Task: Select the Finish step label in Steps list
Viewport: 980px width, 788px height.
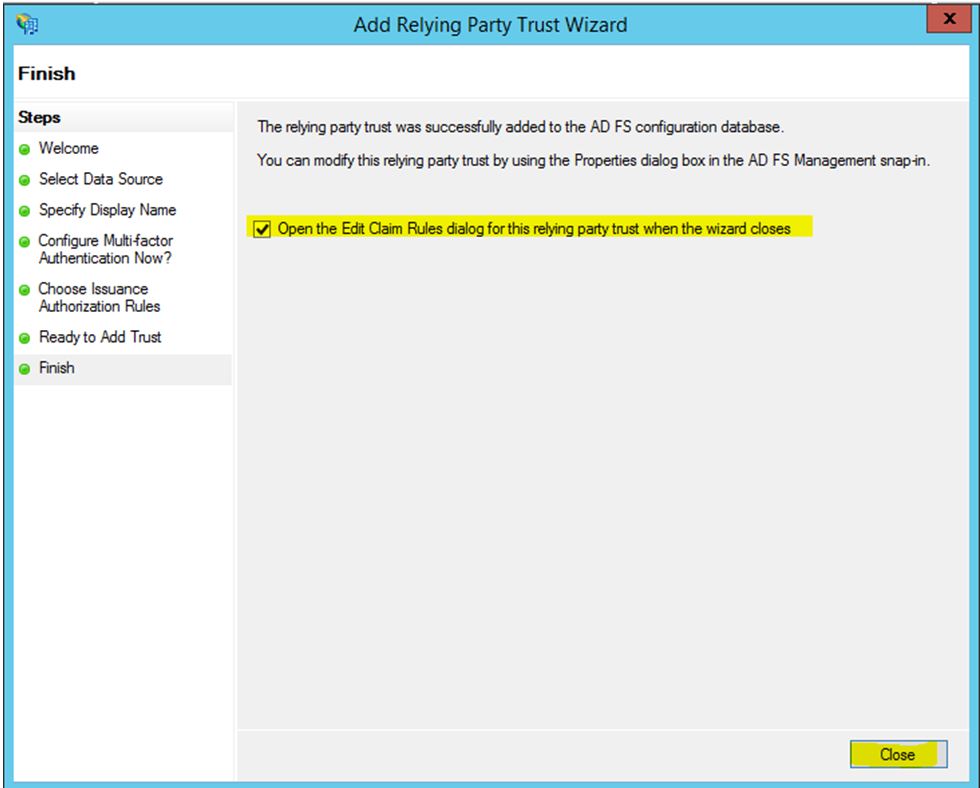Action: (56, 368)
